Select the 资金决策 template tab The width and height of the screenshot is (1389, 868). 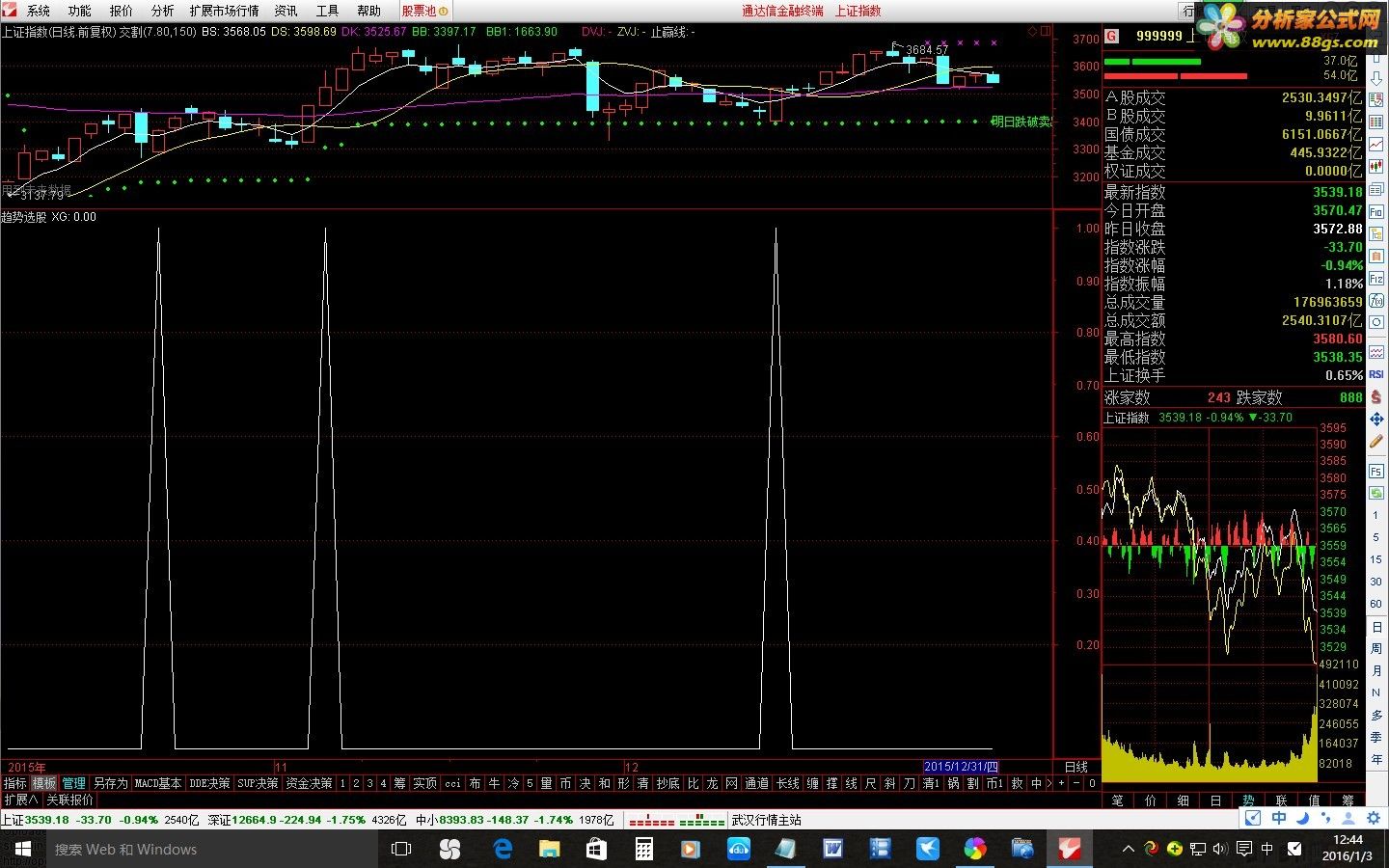310,783
